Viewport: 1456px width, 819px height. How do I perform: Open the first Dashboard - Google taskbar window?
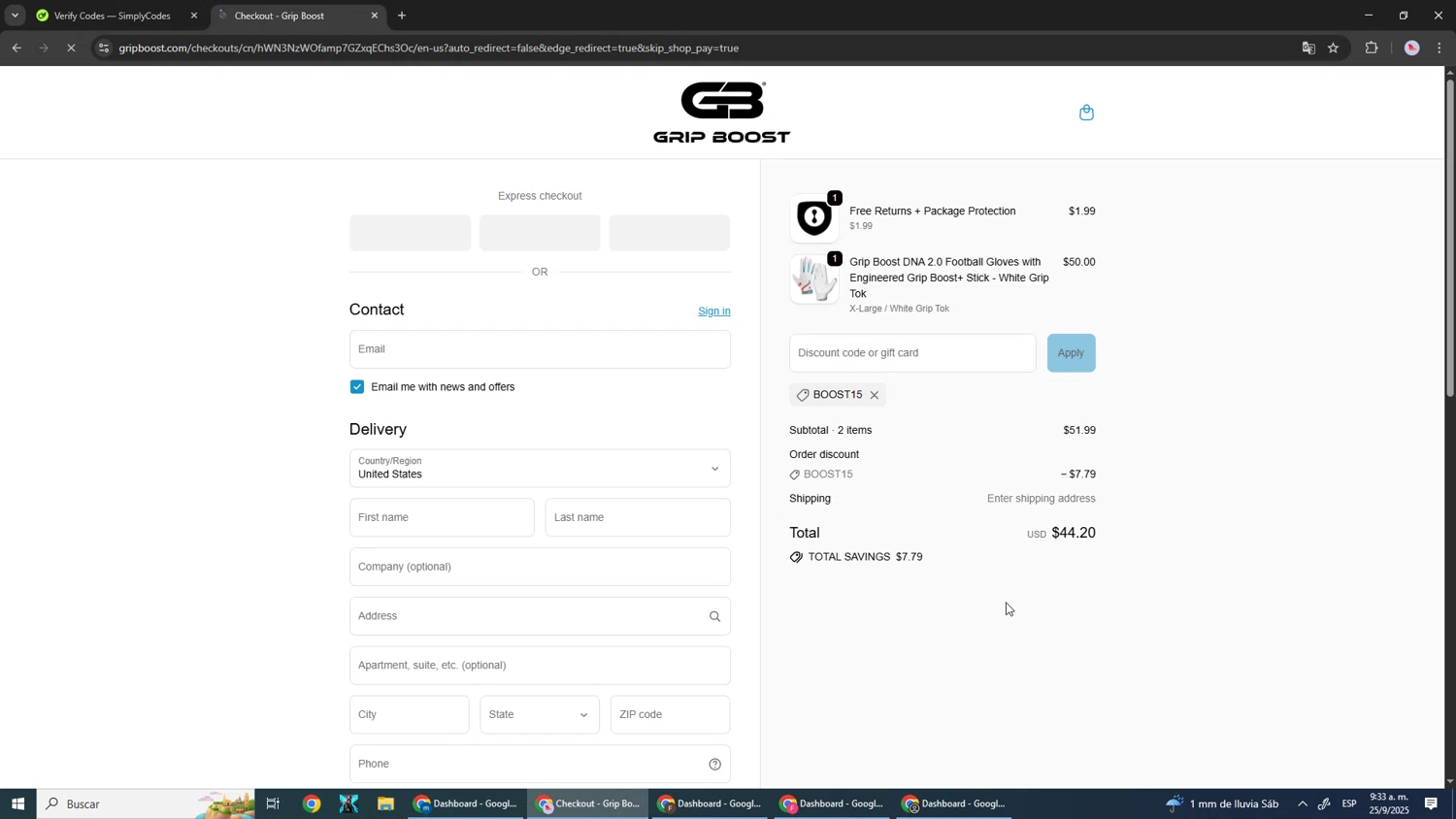coord(467,803)
